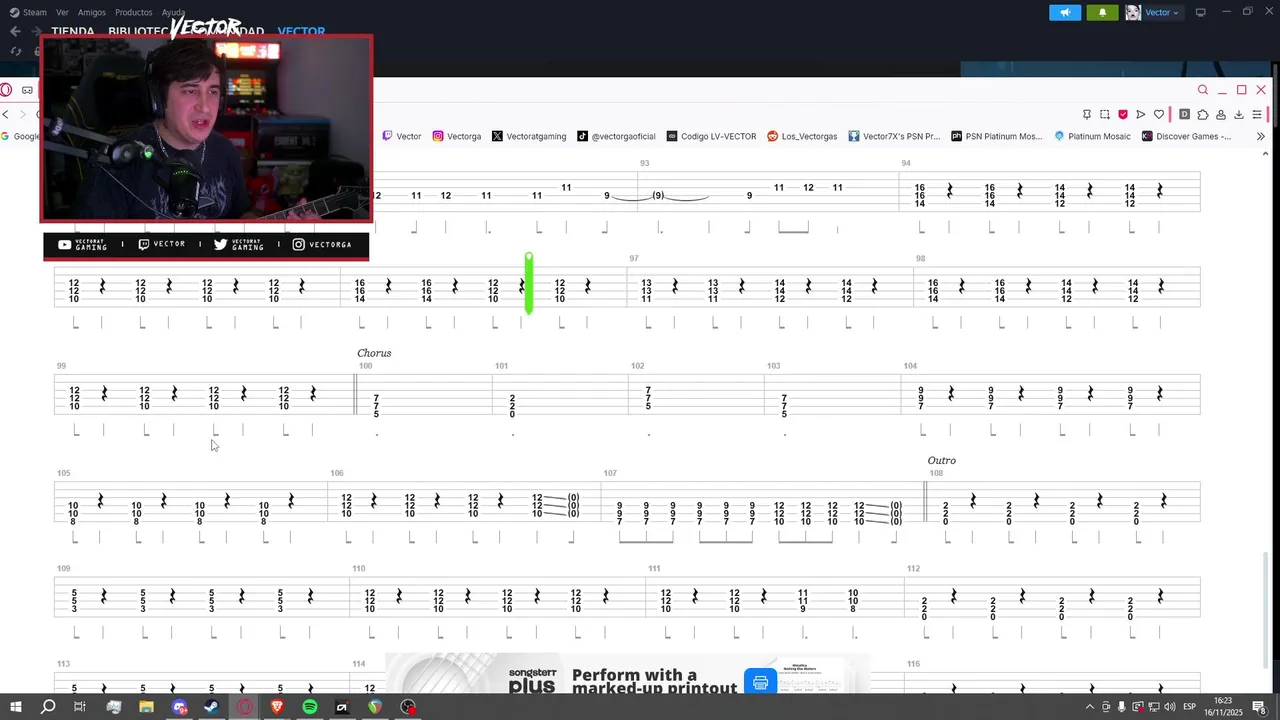Click the Steam announcements megaphone button
Viewport: 1280px width, 720px height.
coord(1065,12)
